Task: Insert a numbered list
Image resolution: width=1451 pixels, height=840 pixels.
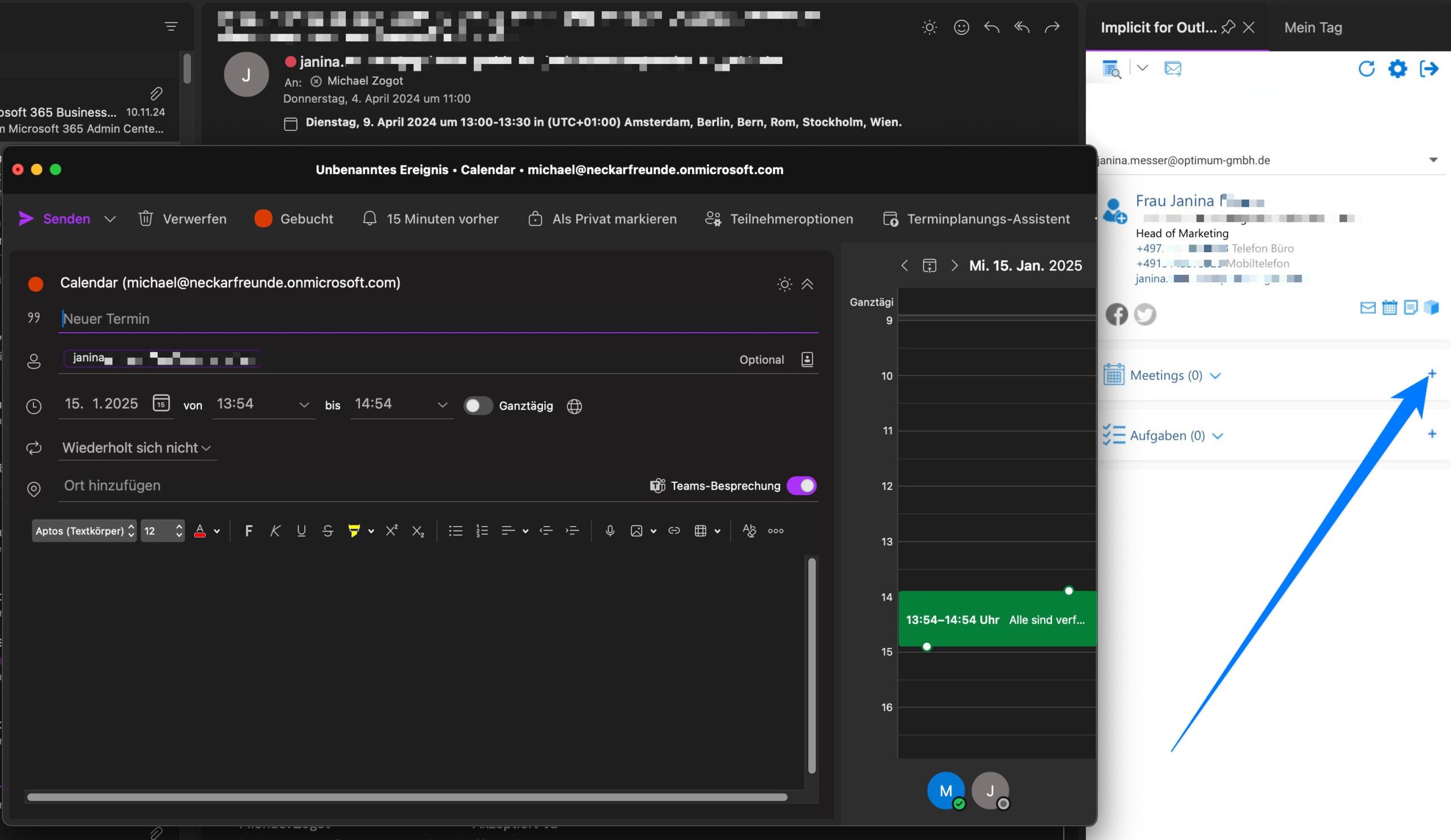Action: 482,531
